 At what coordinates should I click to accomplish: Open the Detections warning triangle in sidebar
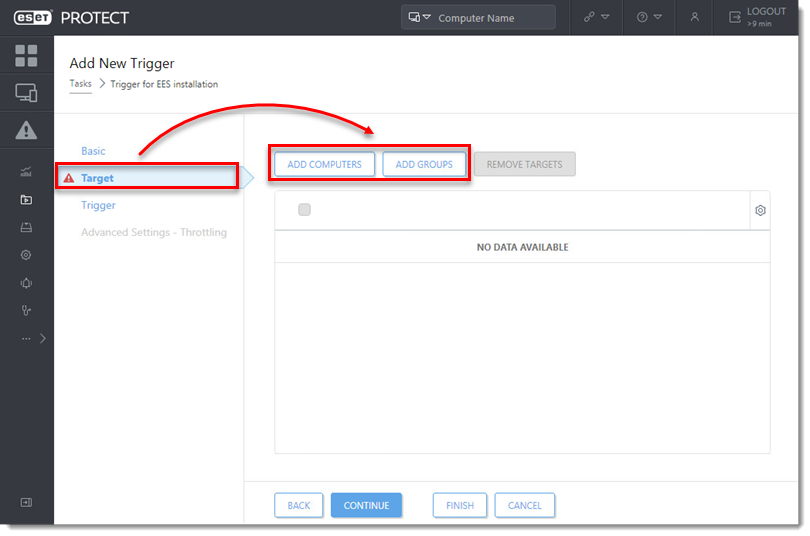pyautogui.click(x=26, y=130)
